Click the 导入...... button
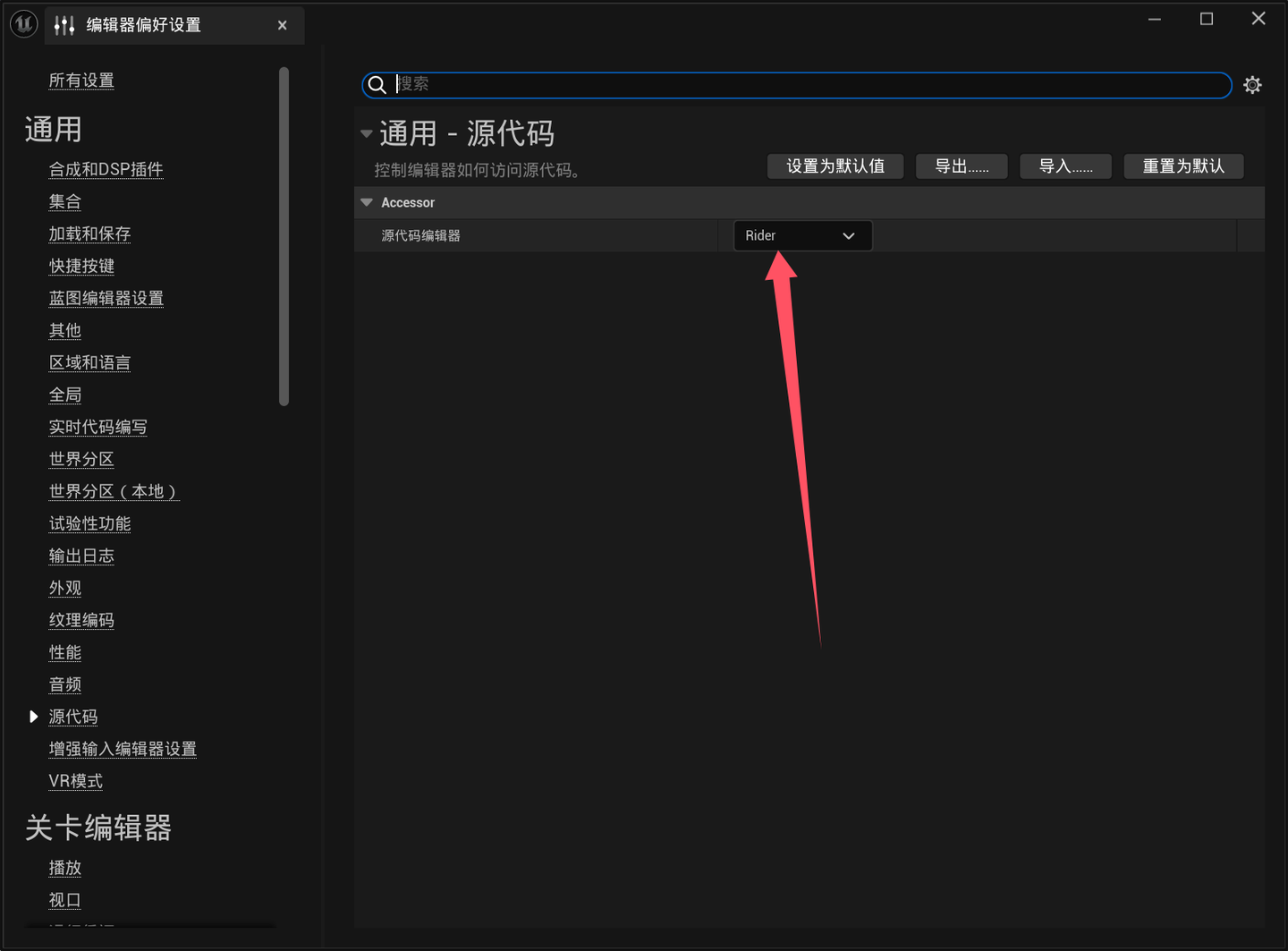 click(1064, 166)
